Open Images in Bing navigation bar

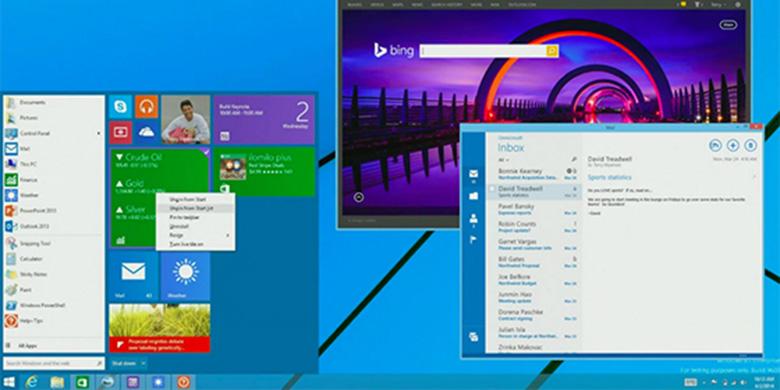pos(355,4)
